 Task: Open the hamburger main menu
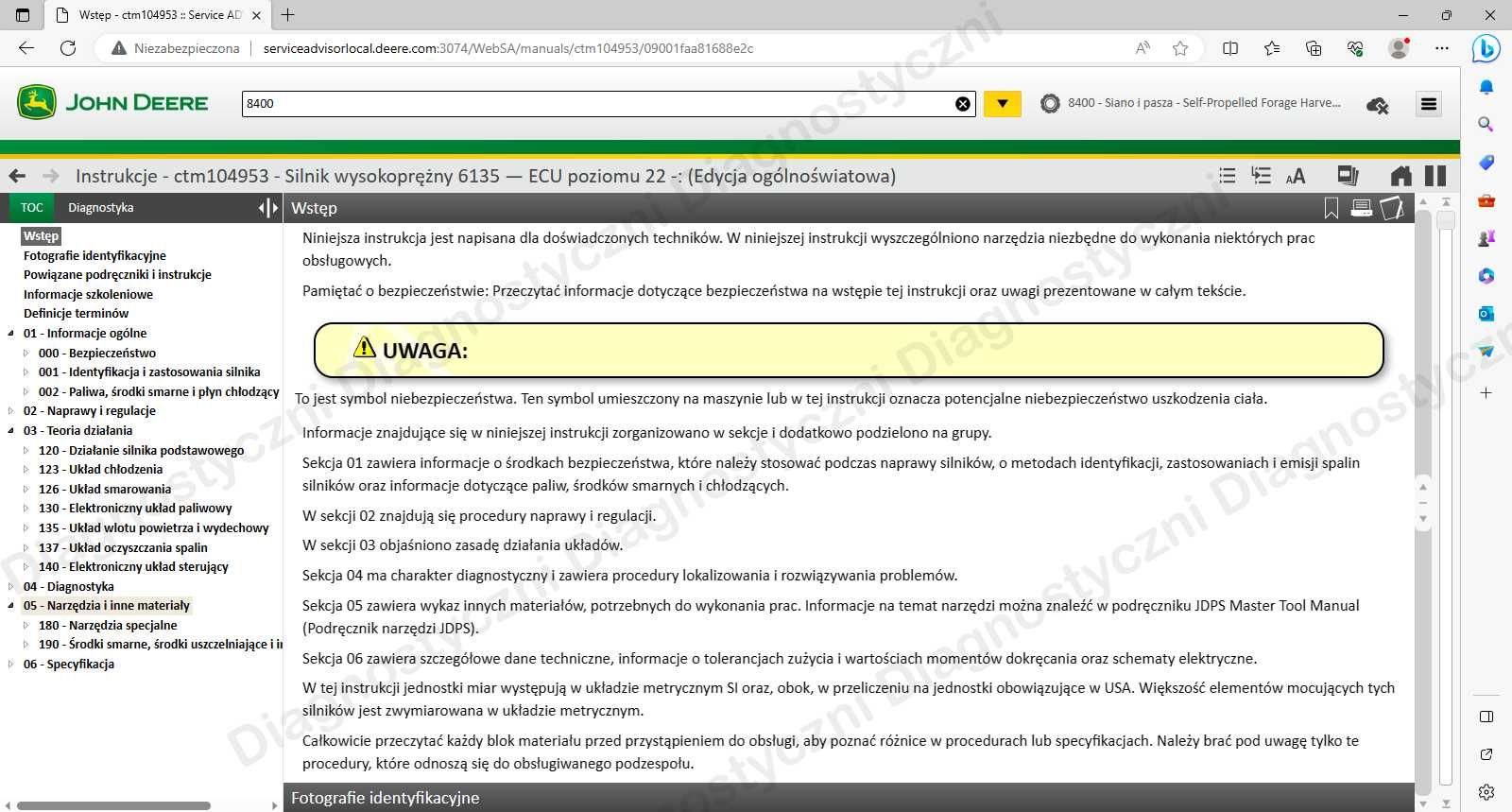click(1429, 104)
